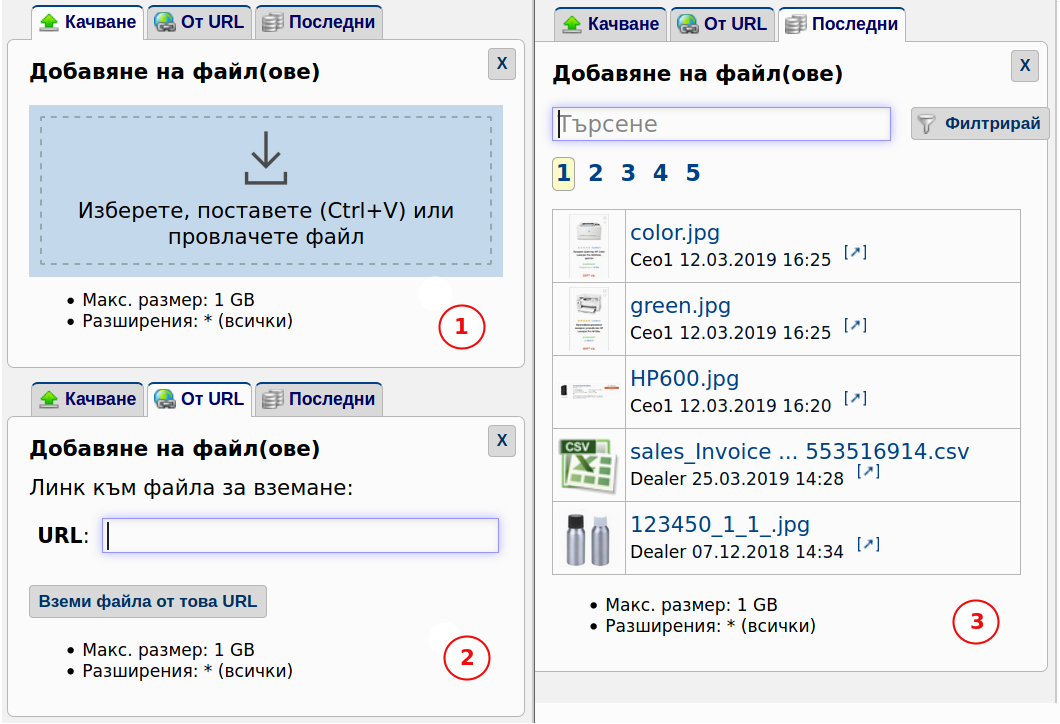Switch to Последни tab in panel 1
The image size is (1060, 724).
[319, 22]
